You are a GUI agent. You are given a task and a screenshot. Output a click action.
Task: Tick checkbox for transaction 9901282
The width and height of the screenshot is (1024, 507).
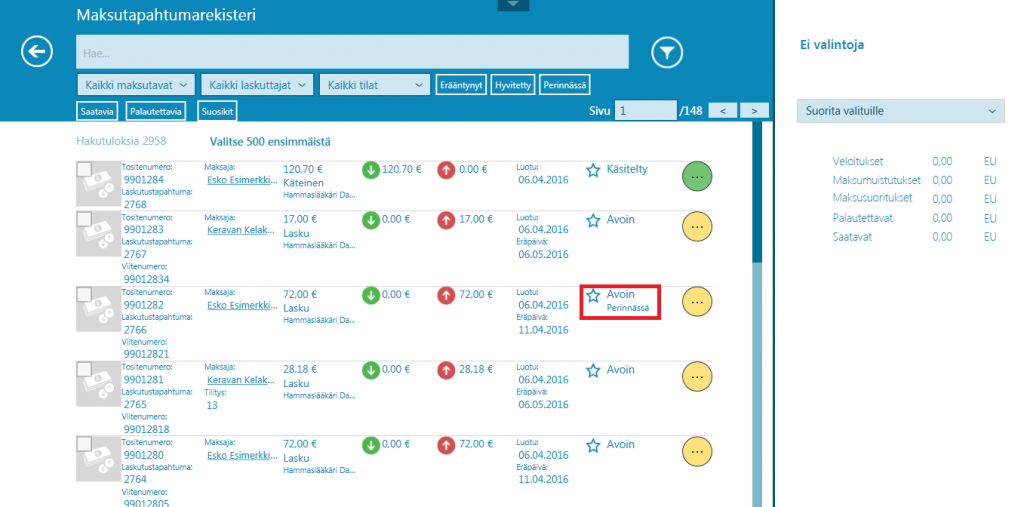(86, 294)
